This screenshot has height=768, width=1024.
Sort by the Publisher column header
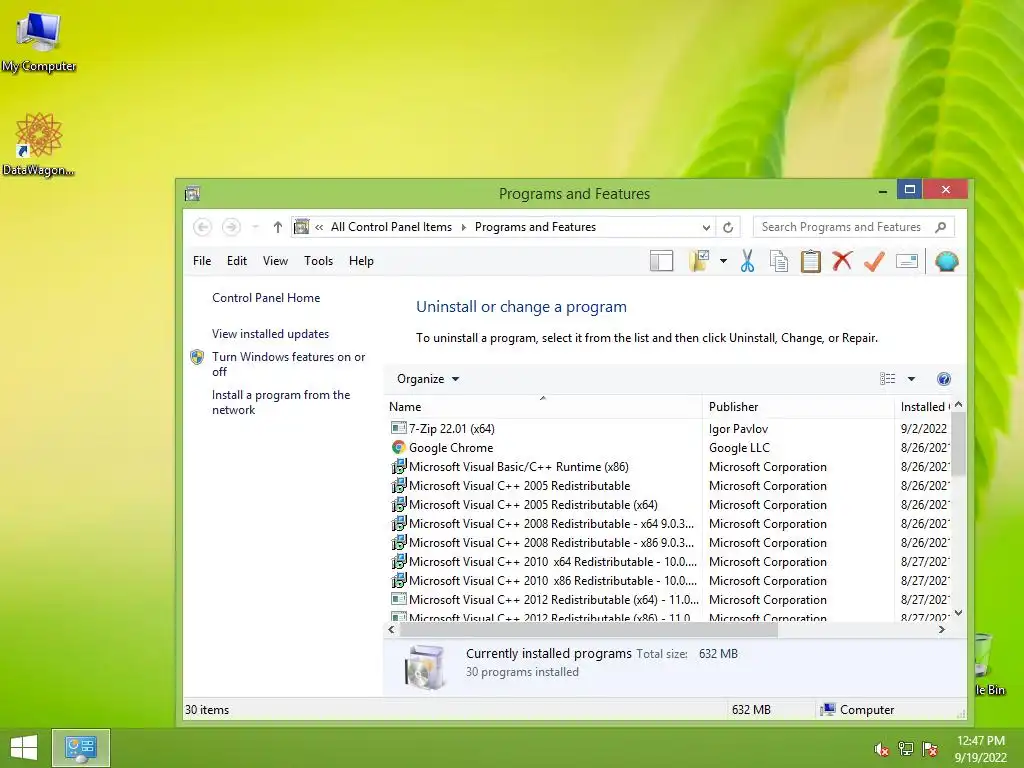click(798, 407)
